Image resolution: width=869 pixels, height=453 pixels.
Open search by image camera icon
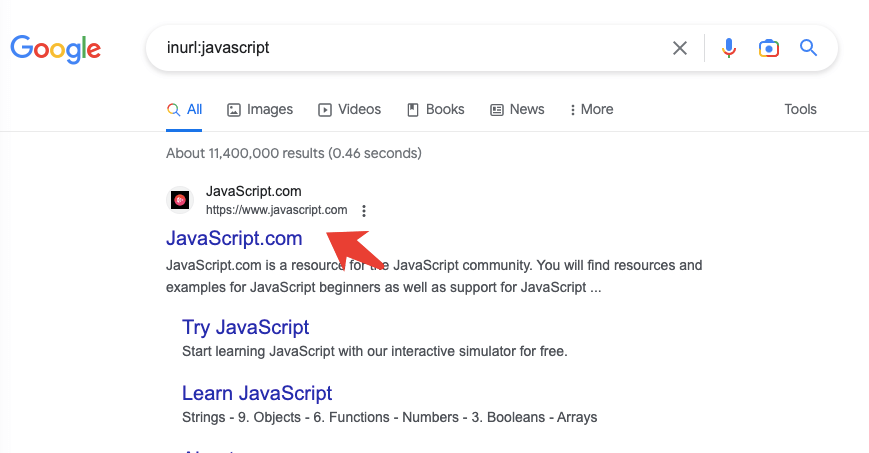point(769,48)
